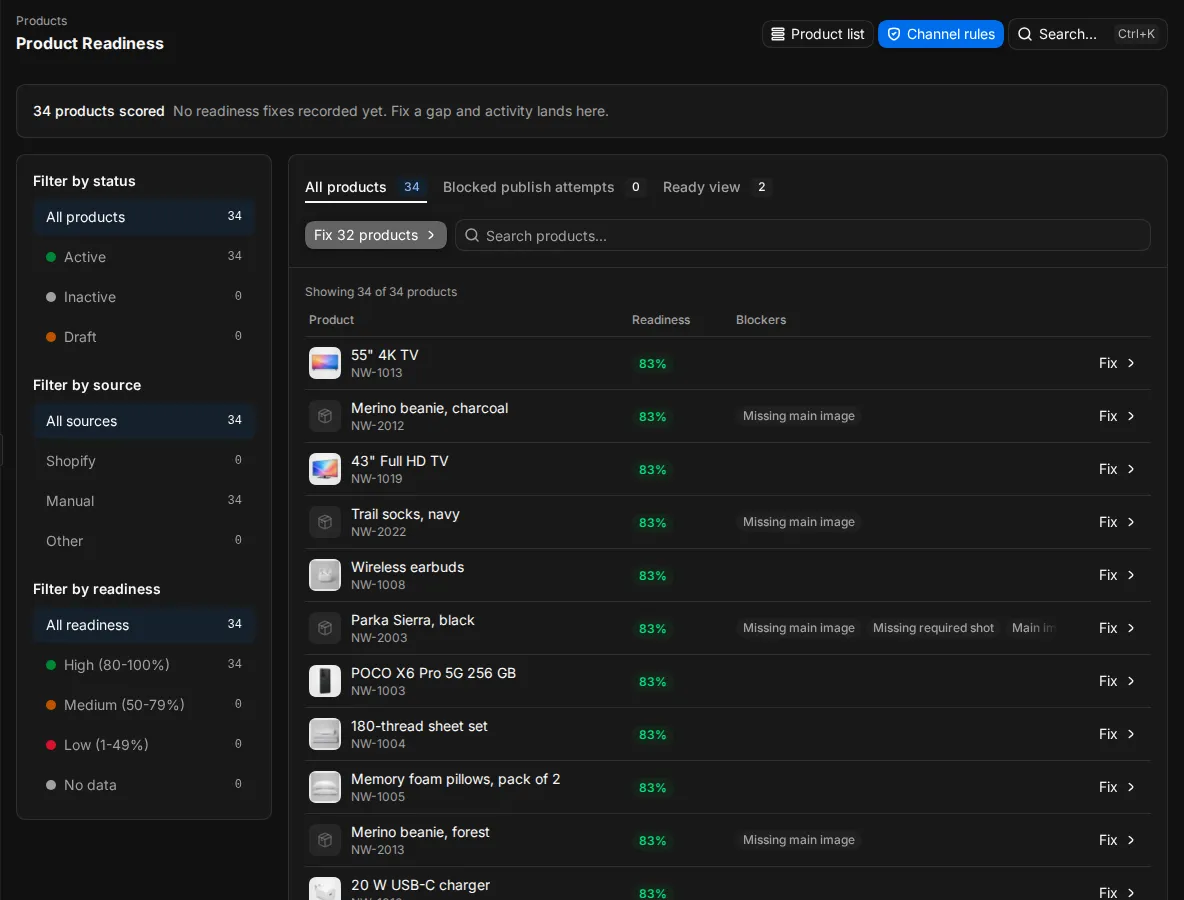Filter status by Draft
Screen dimensions: 1184x900
coord(143,337)
